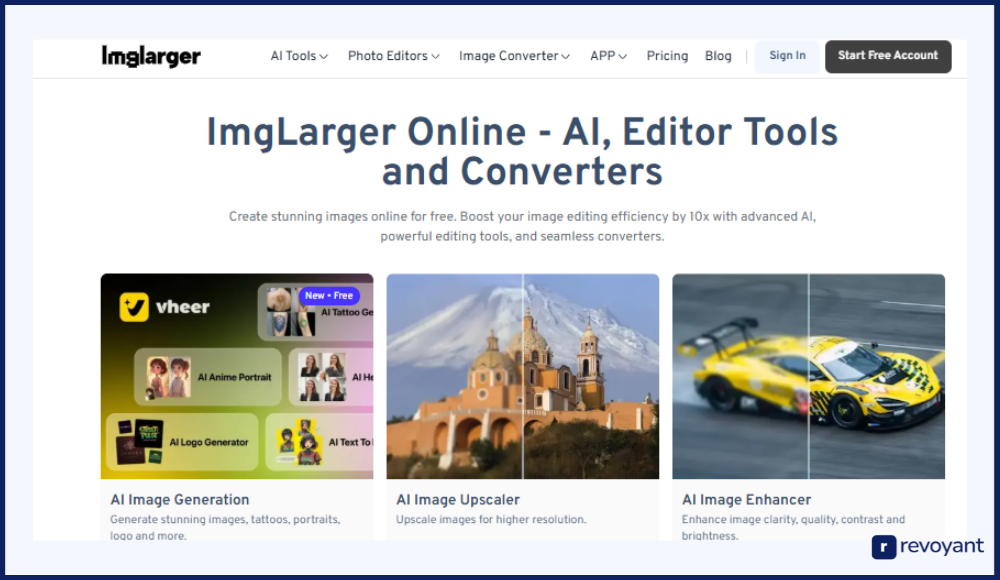This screenshot has height=580, width=1000.
Task: Click the main 'ImgLarger Online' headline
Action: [522, 152]
